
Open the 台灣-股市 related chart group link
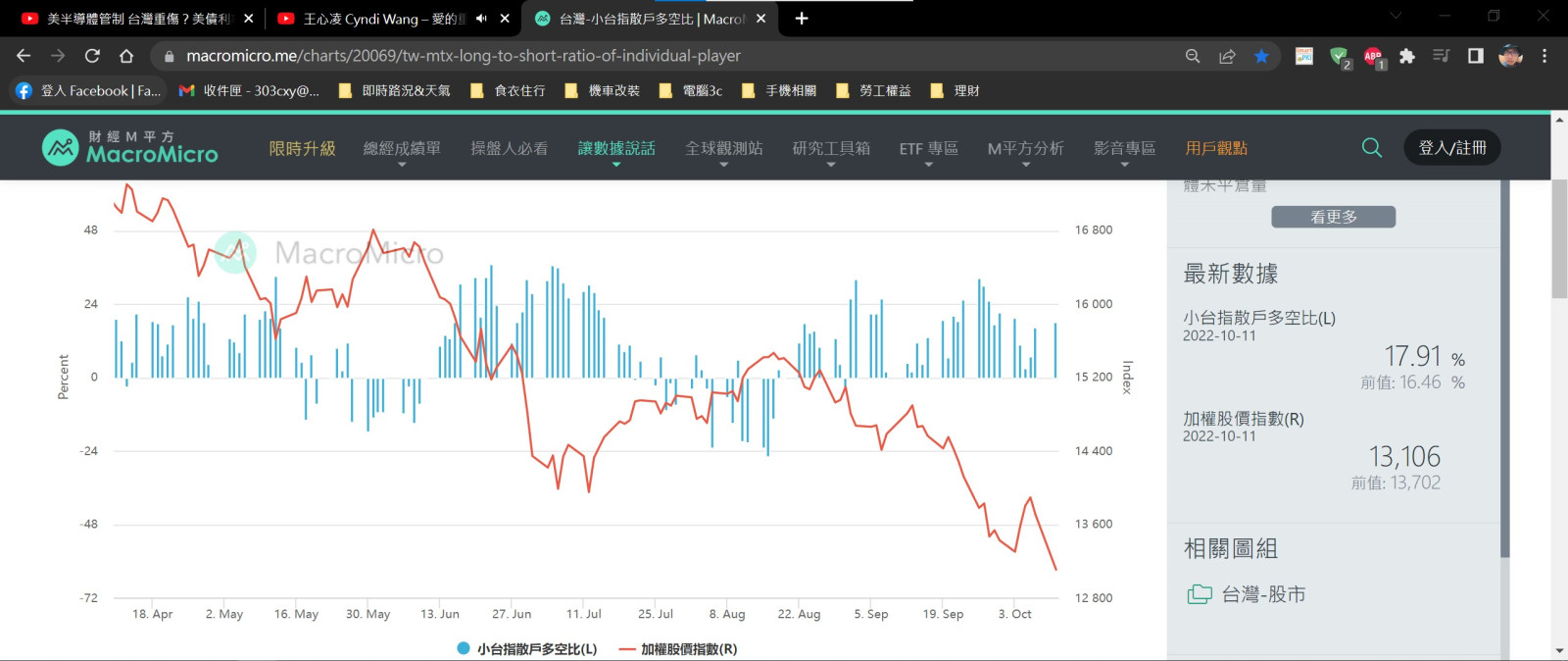pyautogui.click(x=1262, y=594)
